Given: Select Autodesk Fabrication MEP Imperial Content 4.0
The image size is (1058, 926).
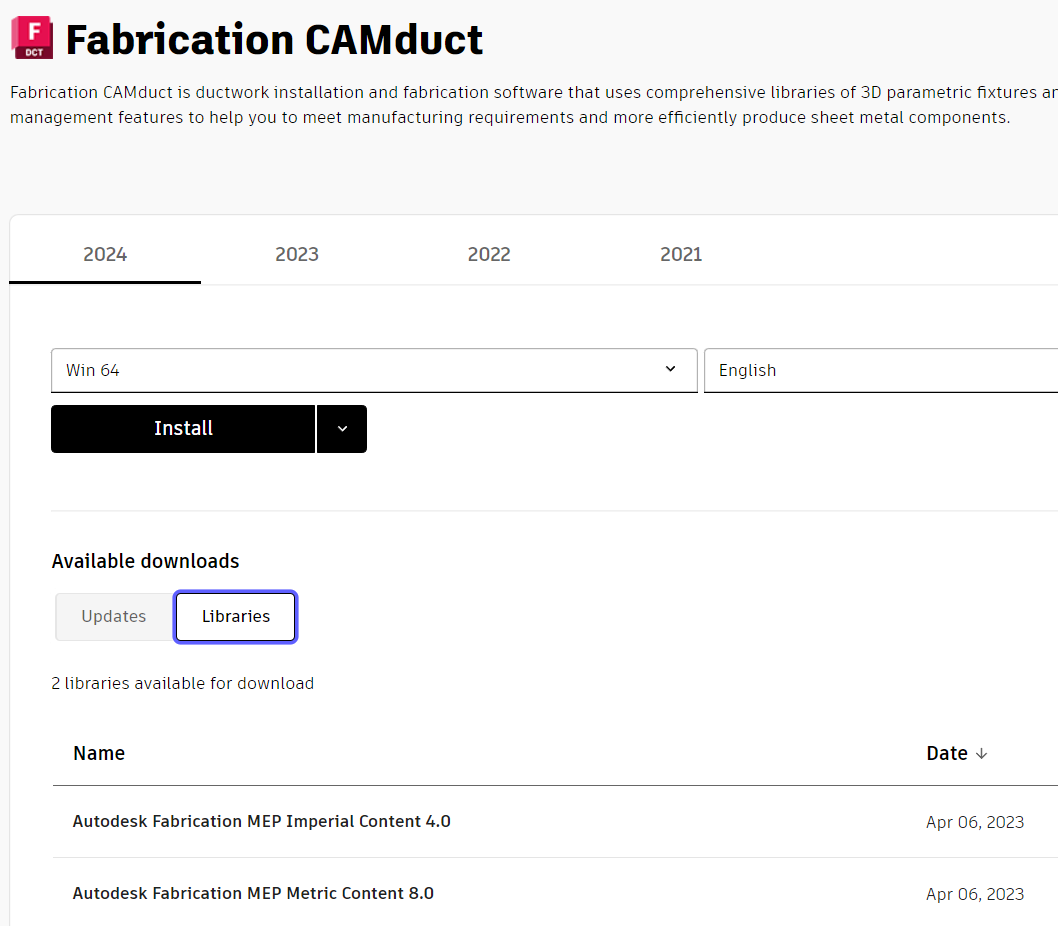Looking at the screenshot, I should click(x=262, y=821).
